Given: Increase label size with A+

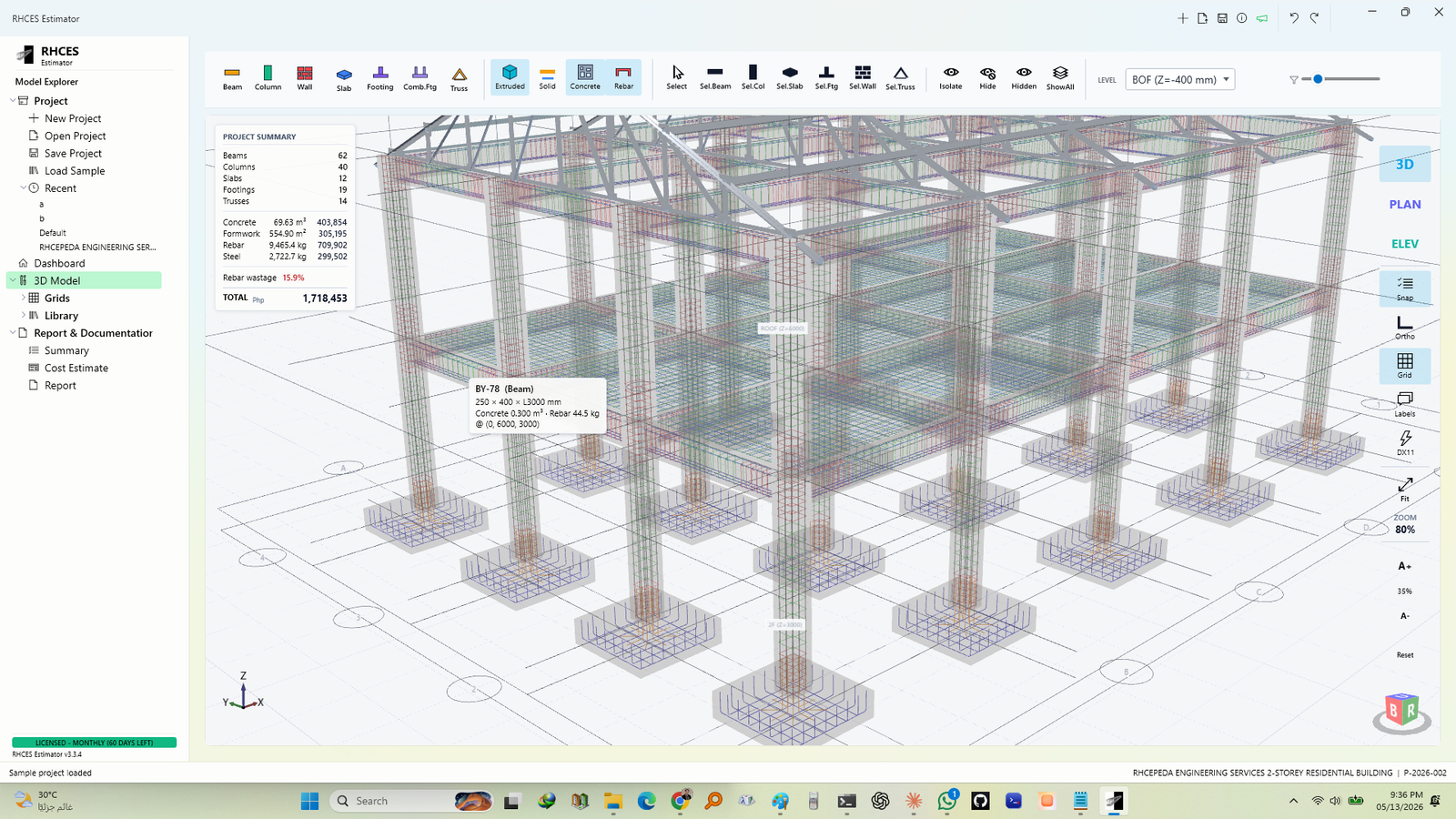Looking at the screenshot, I should coord(1405,566).
